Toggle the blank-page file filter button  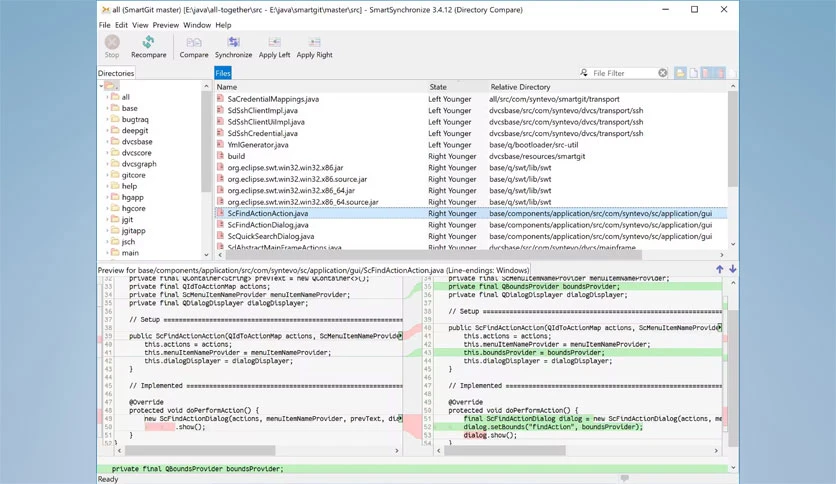point(693,73)
